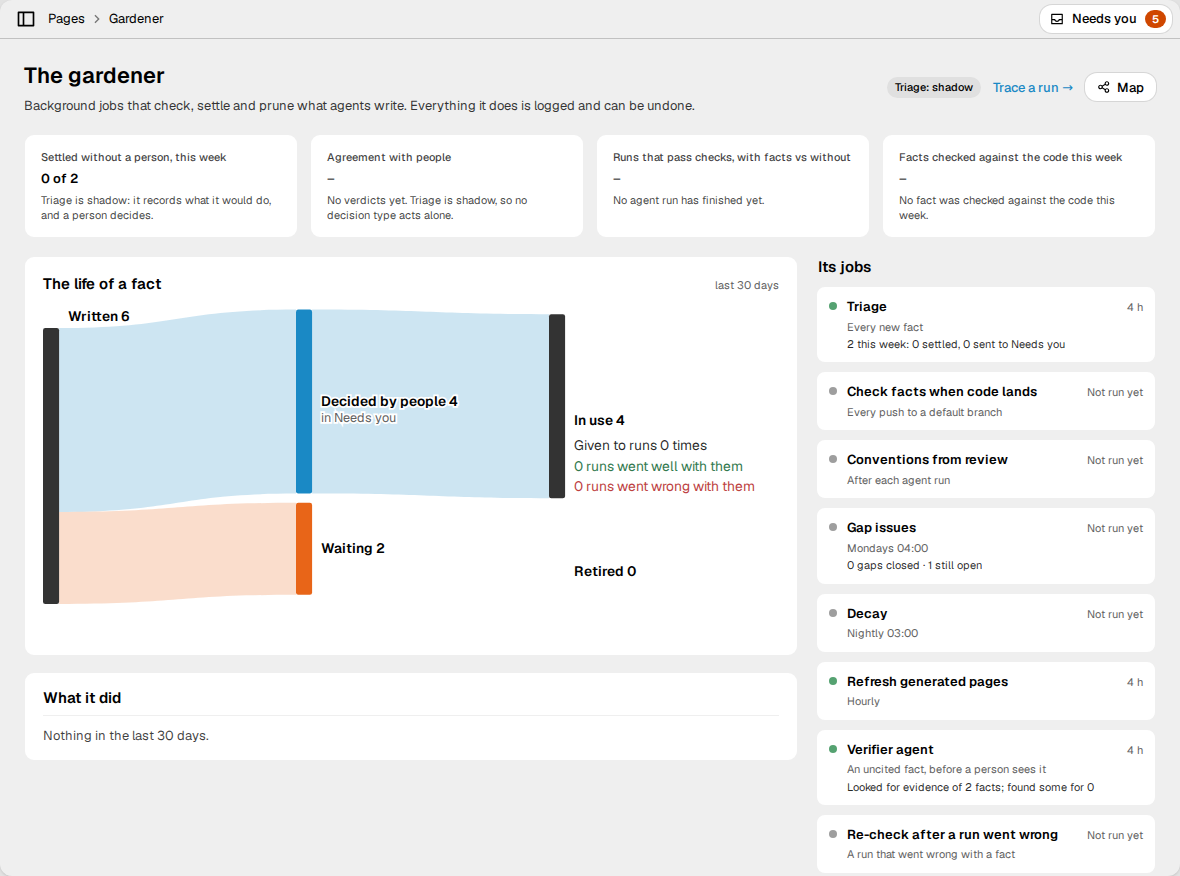Toggle the sidebar panel icon
Image resolution: width=1180 pixels, height=876 pixels.
click(26, 19)
